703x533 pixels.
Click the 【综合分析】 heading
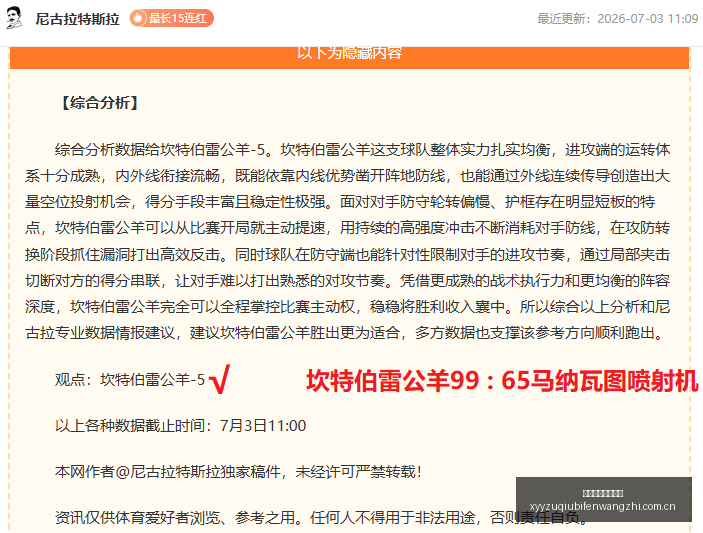click(x=100, y=103)
